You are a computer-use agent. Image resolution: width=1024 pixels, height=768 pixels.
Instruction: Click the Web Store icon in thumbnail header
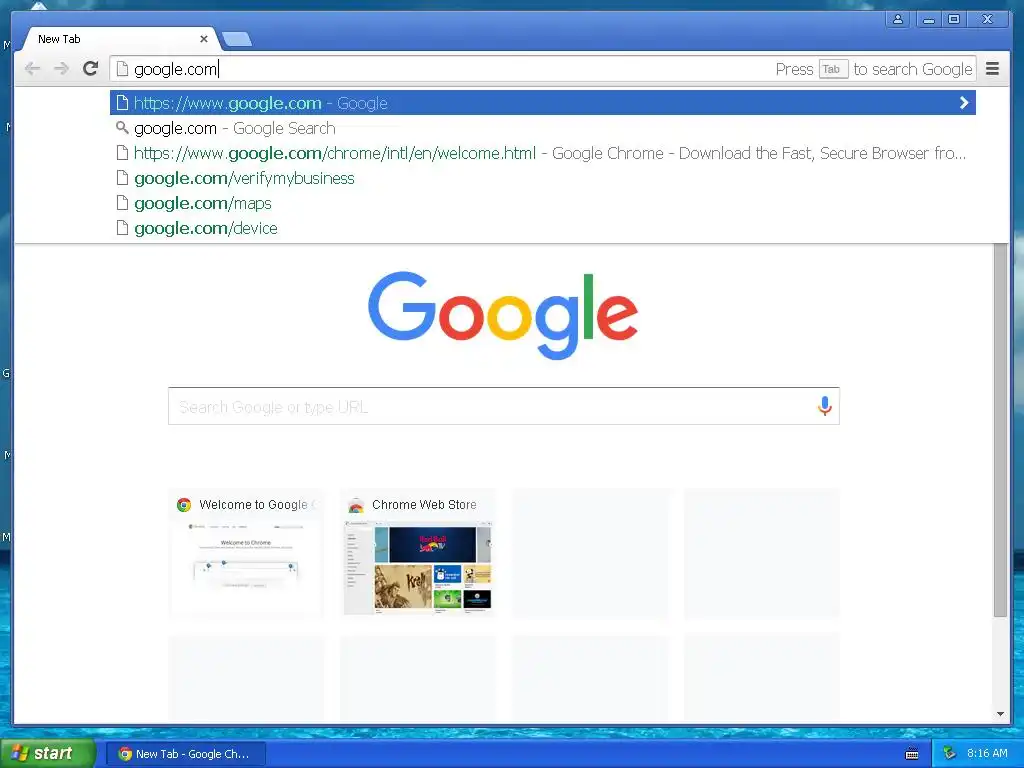point(356,505)
